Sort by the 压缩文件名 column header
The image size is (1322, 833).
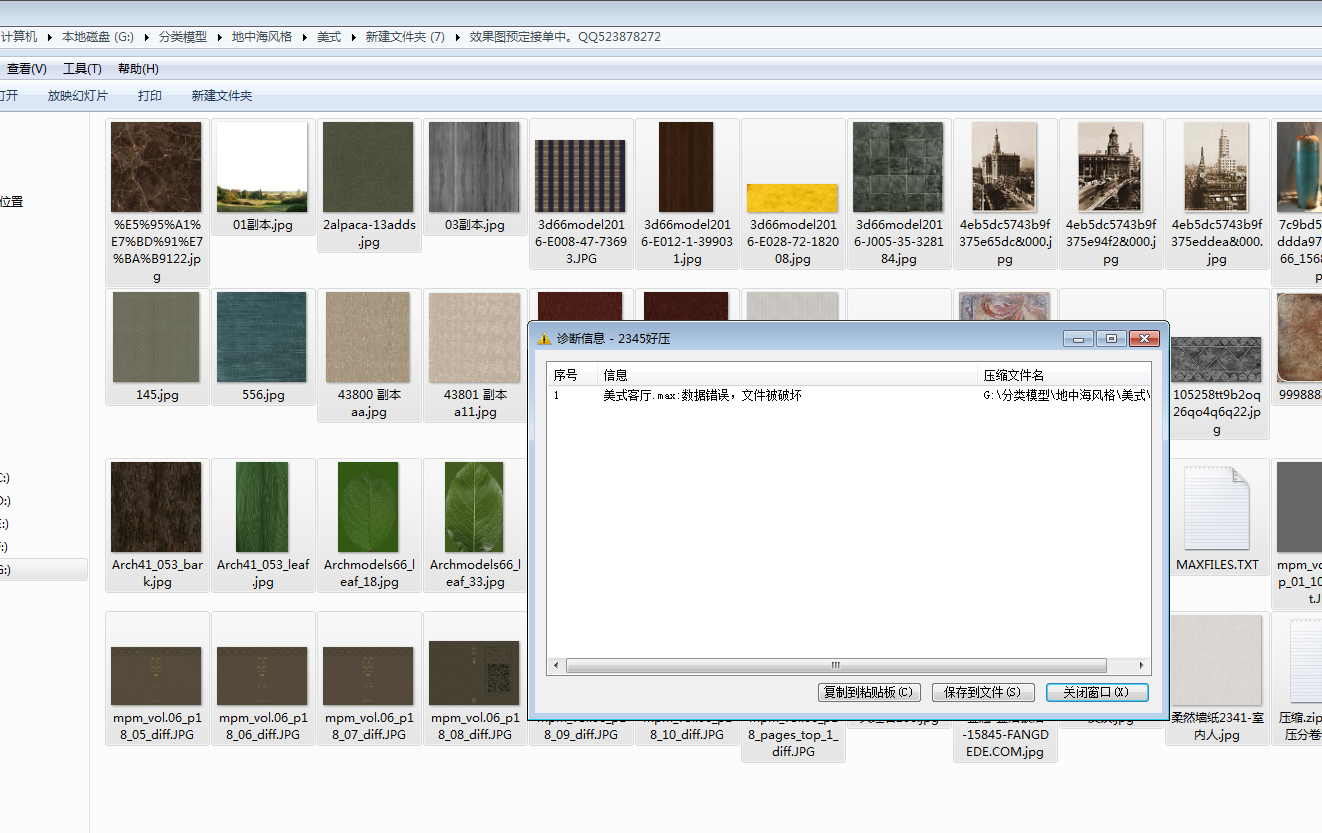[x=1064, y=375]
